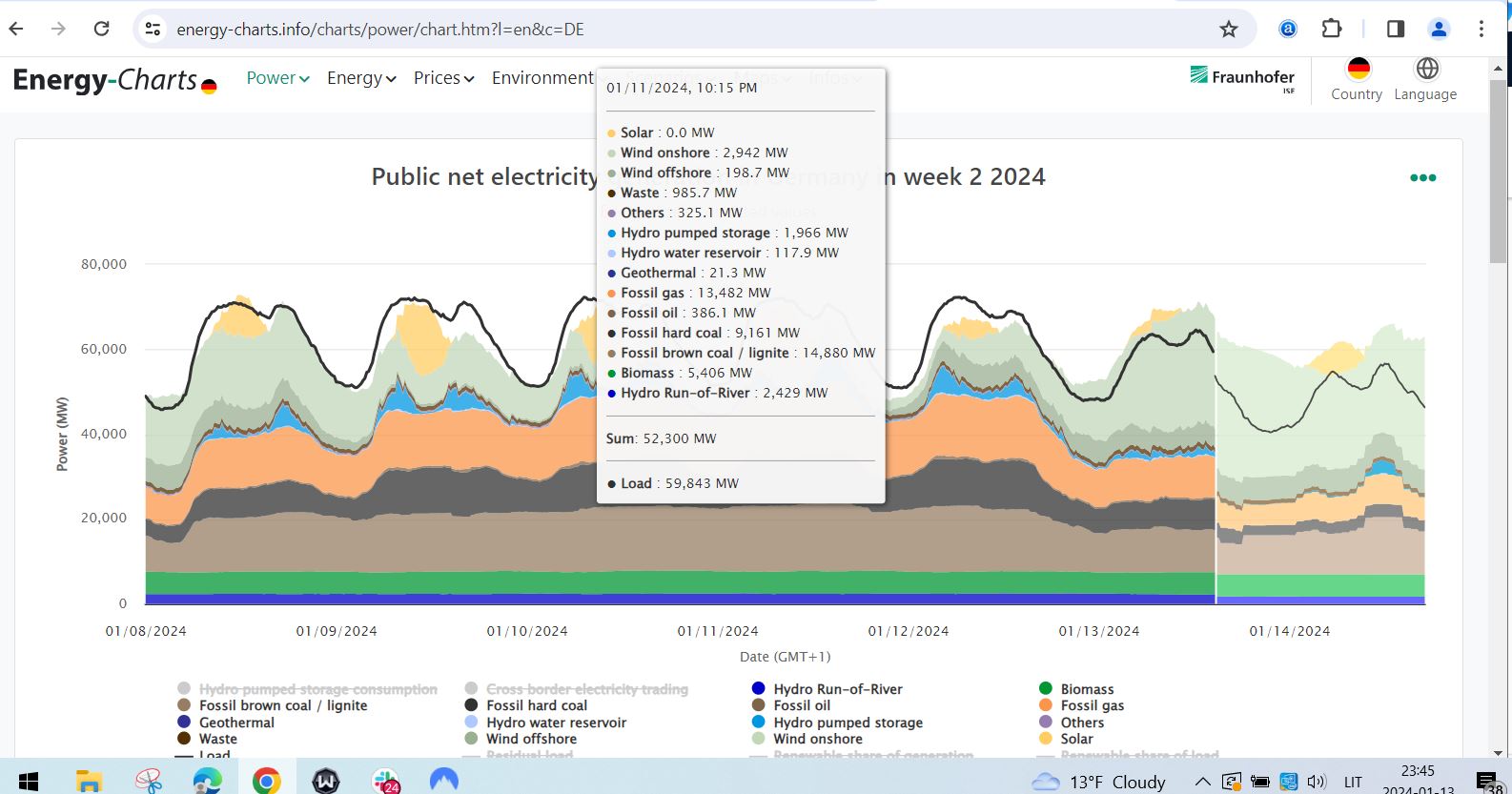This screenshot has height=794, width=1512.
Task: Open Language selector globe icon
Action: coord(1425,79)
